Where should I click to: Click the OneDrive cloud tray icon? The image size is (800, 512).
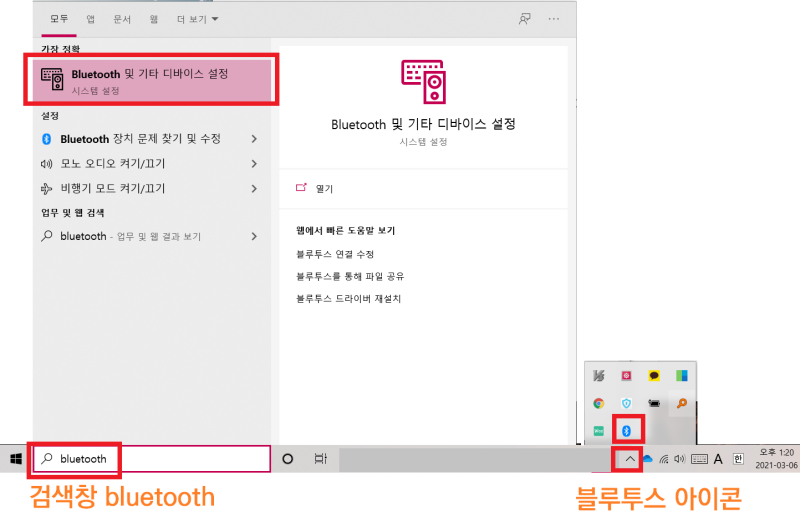tap(647, 459)
